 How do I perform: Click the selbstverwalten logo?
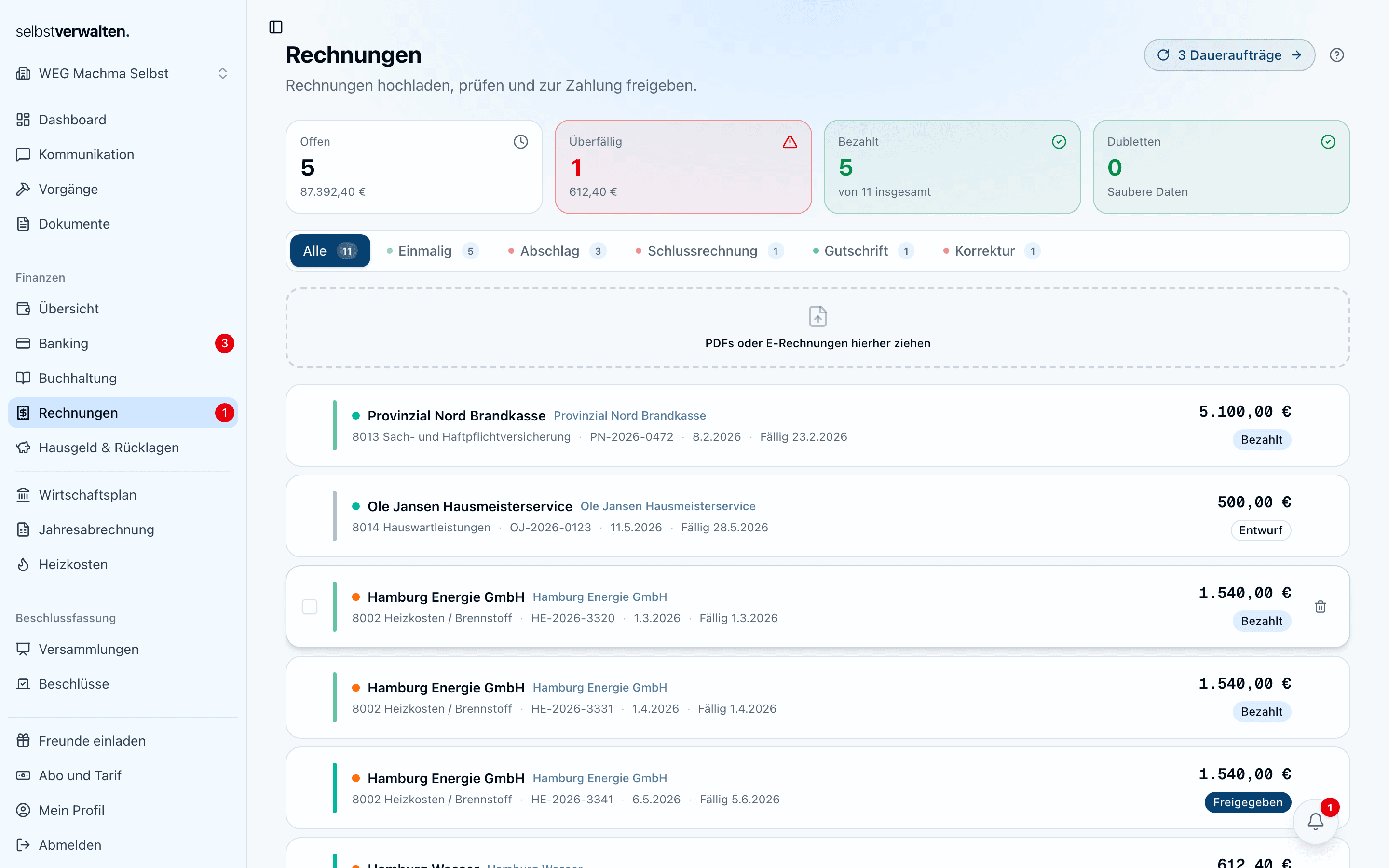[x=72, y=31]
